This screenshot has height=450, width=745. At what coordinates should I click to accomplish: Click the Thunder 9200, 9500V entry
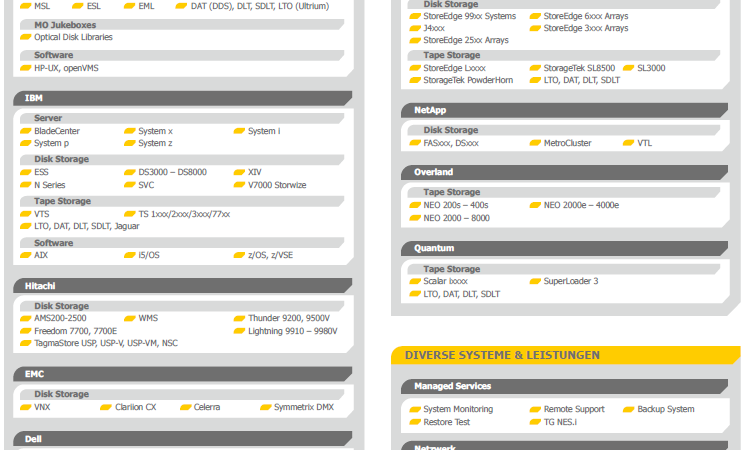289,318
